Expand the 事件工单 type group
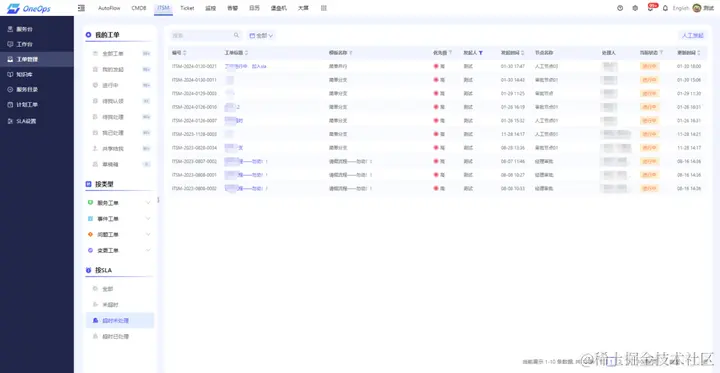The image size is (720, 373). pos(148,219)
